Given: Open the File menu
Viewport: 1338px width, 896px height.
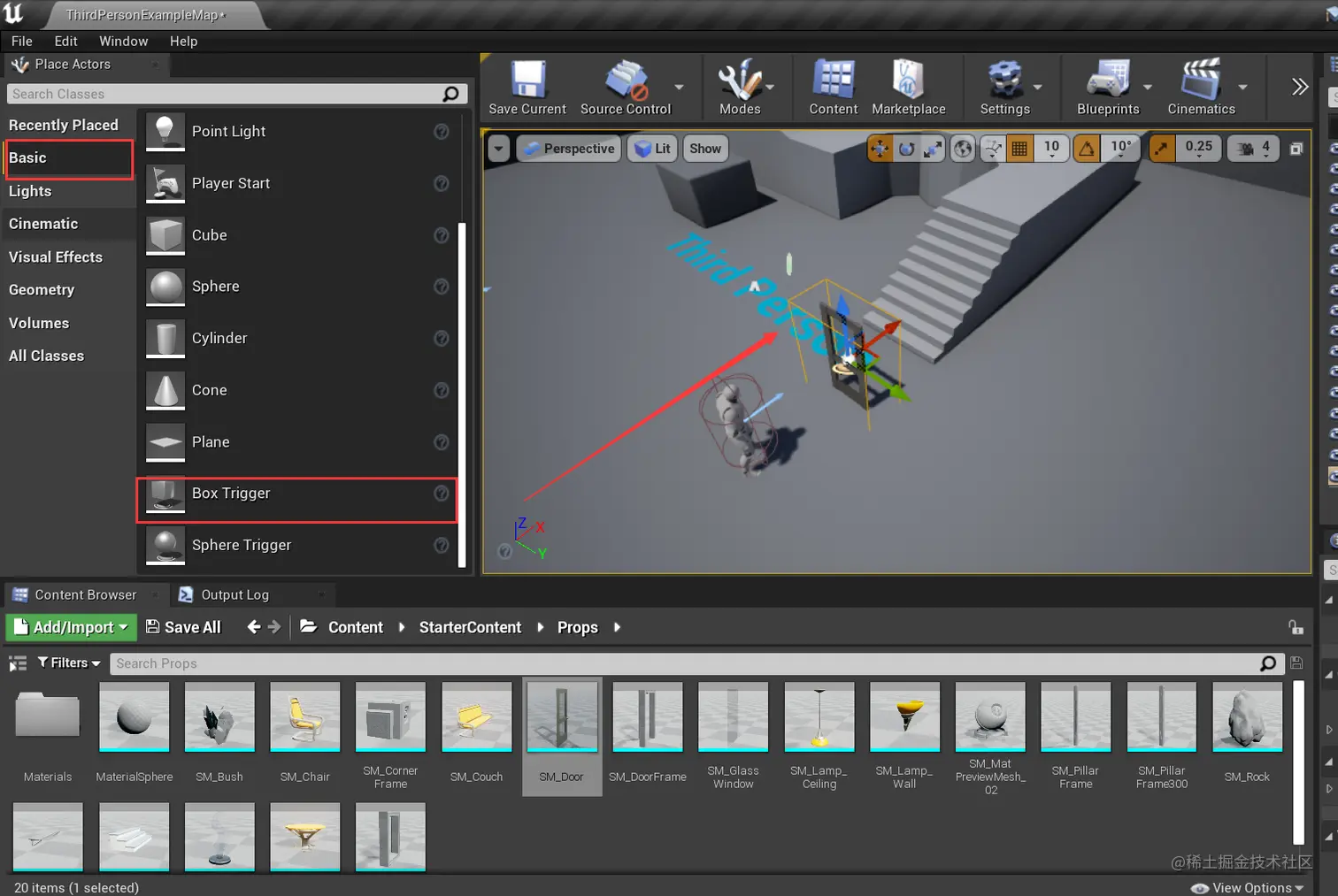Looking at the screenshot, I should (22, 41).
